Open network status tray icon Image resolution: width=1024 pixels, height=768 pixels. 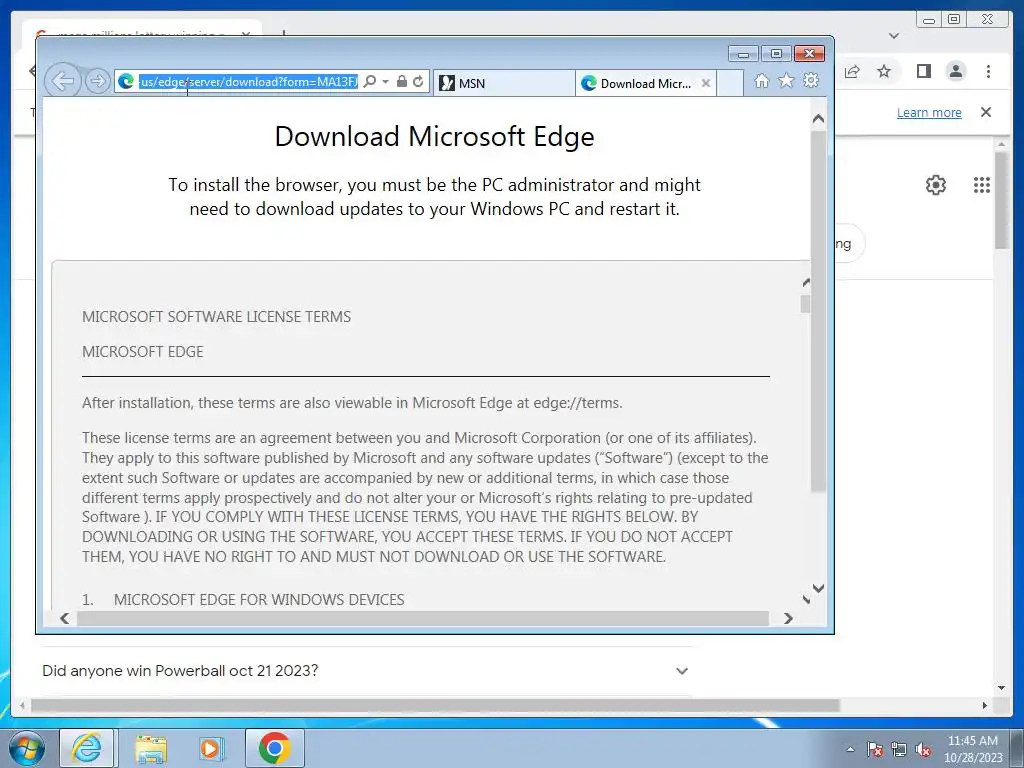pos(899,749)
